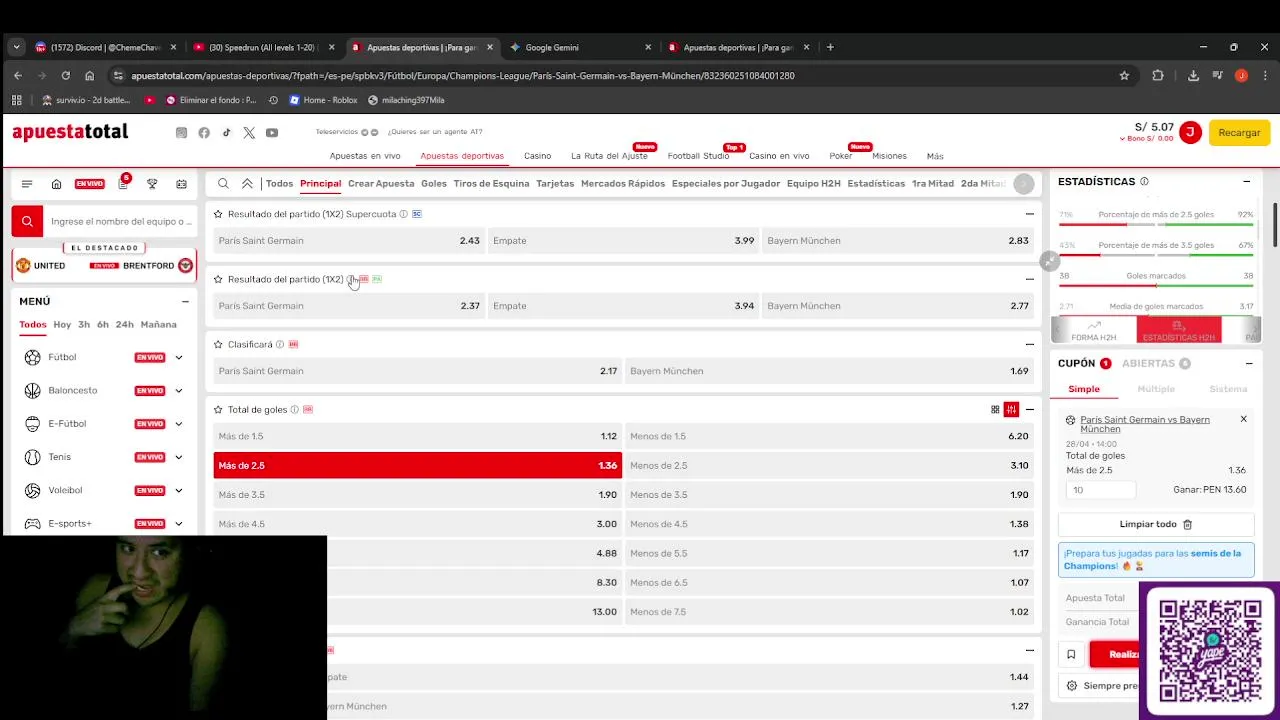This screenshot has width=1280, height=720.
Task: Select Bayern München to qualify at 1.69
Action: 829,371
